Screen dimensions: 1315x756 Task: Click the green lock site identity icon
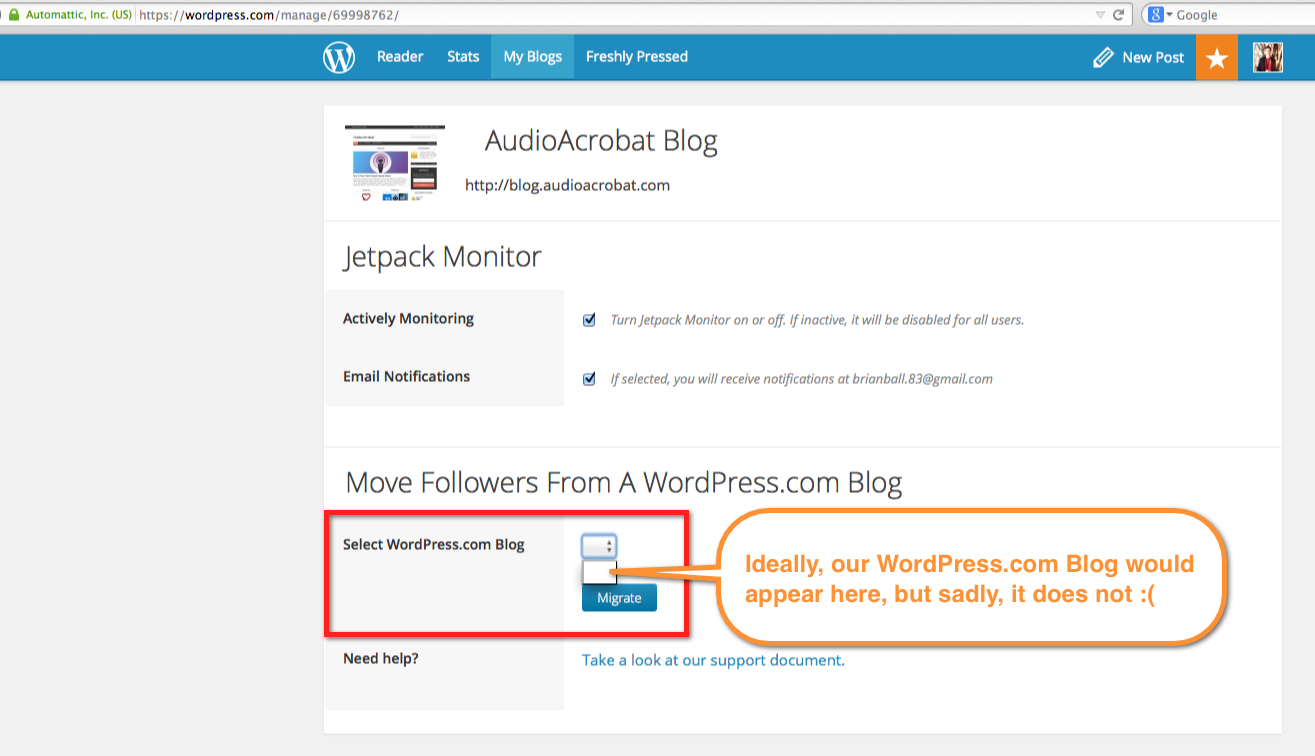tap(13, 15)
